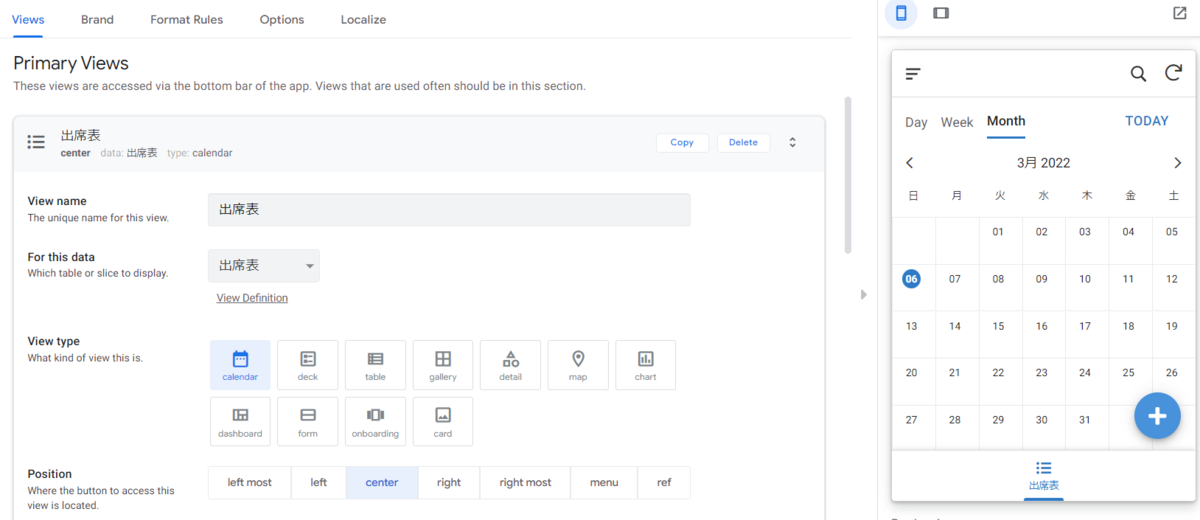1200x520 pixels.
Task: Go to next month in calendar
Action: pos(1177,163)
